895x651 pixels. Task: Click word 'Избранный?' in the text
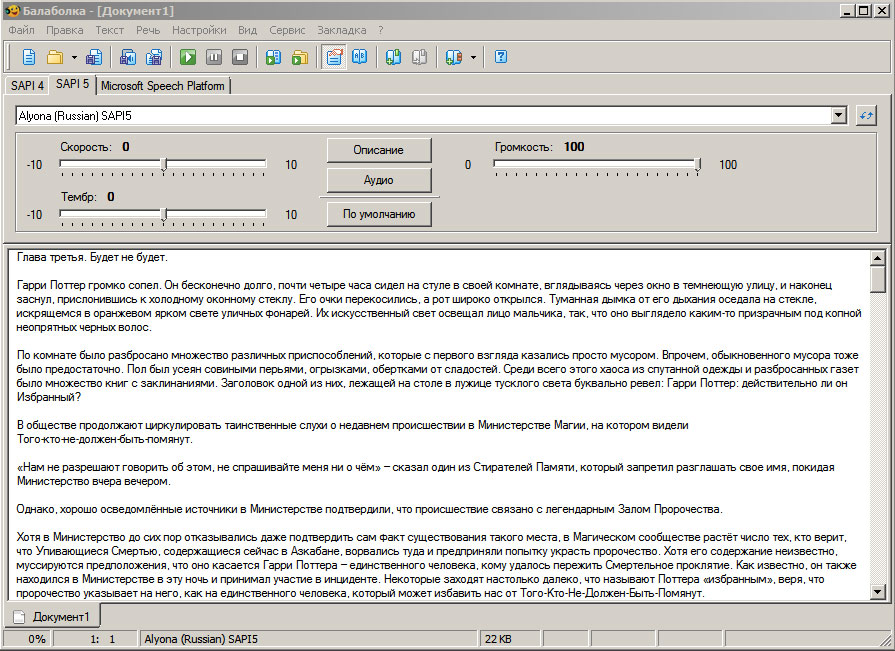point(49,397)
